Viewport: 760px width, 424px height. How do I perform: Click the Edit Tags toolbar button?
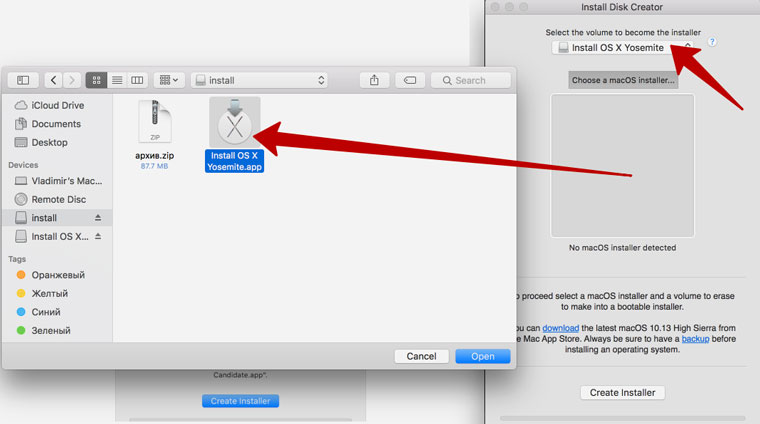410,80
